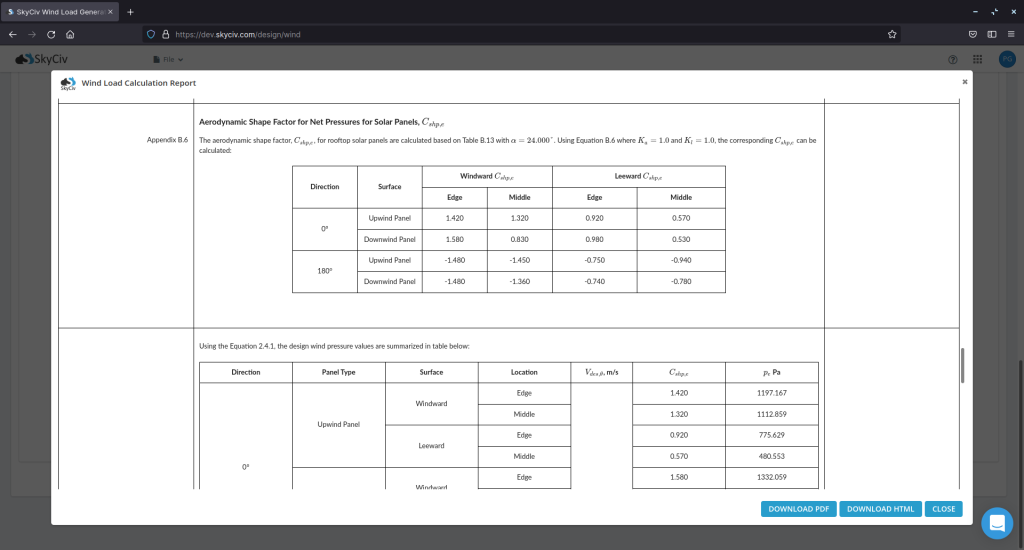Bookmark this page with star icon

(891, 33)
